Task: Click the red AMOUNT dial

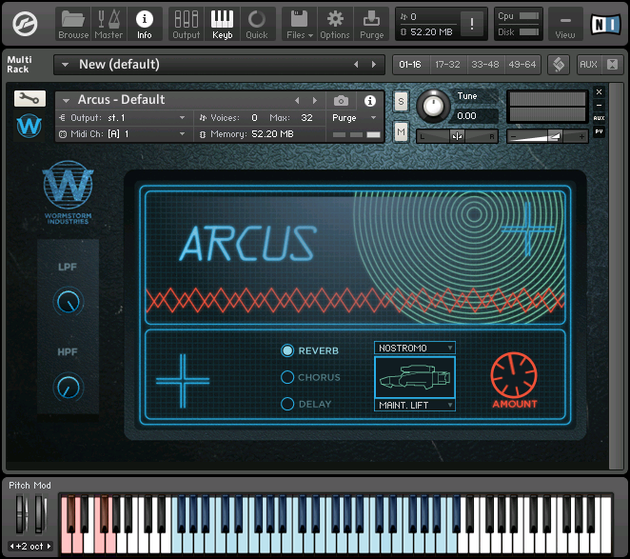Action: click(514, 375)
